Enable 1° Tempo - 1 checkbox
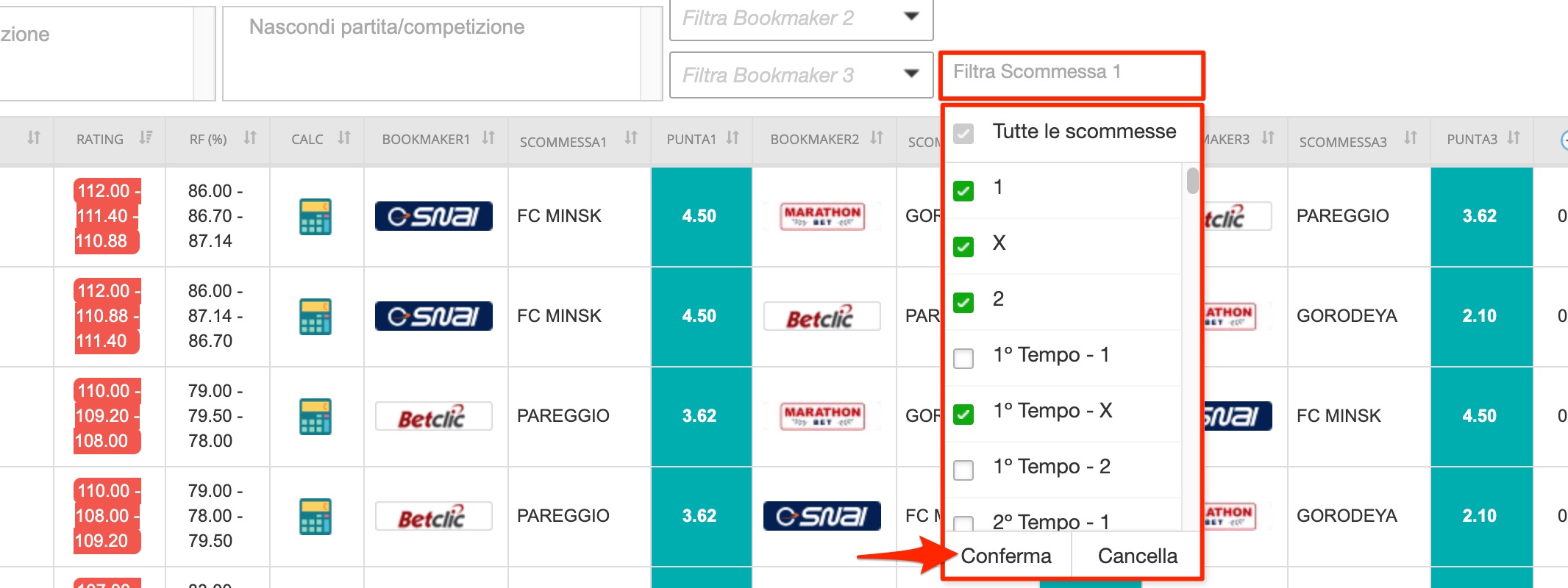The image size is (1568, 588). pos(963,358)
